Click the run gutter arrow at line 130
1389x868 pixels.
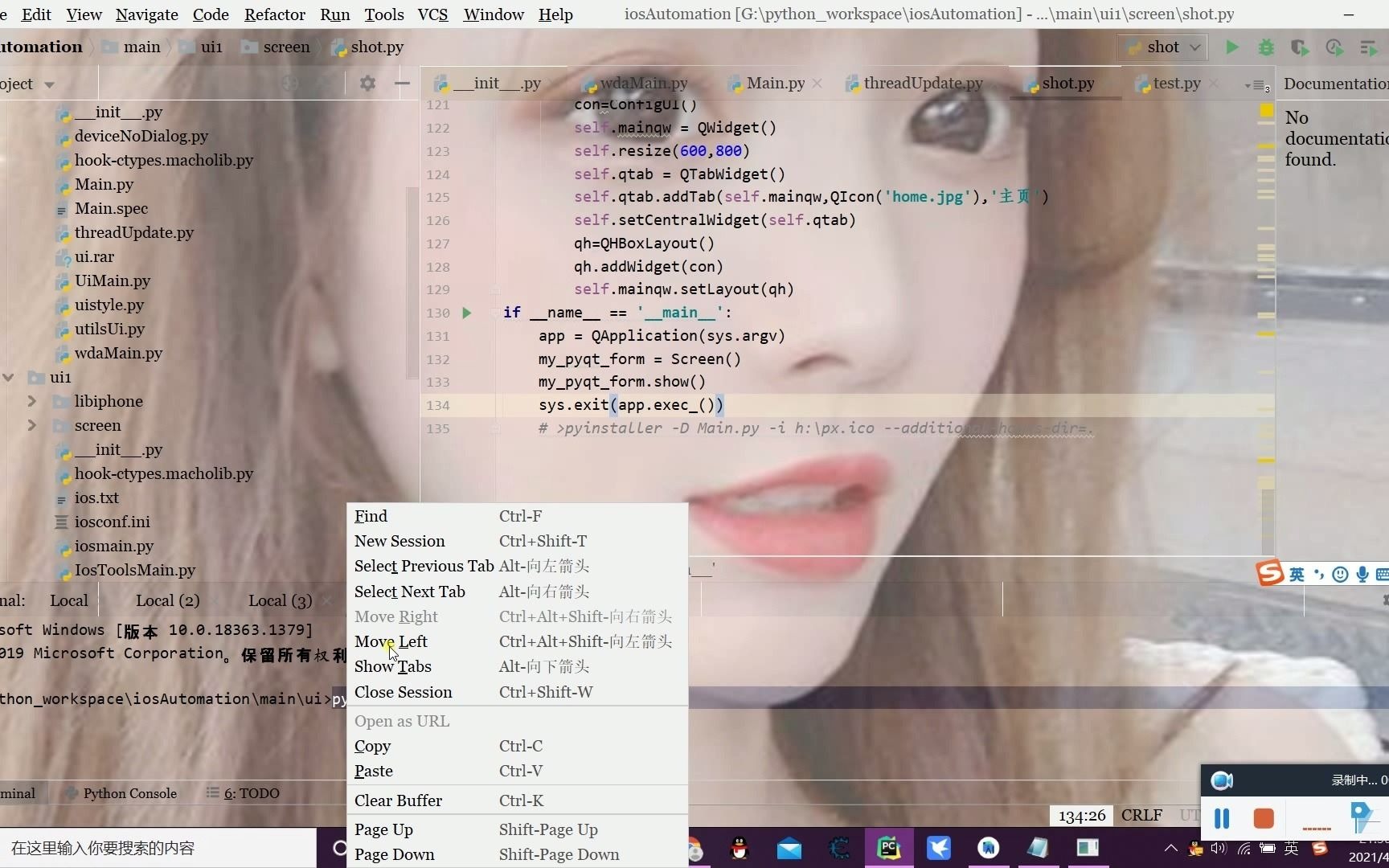[x=466, y=313]
